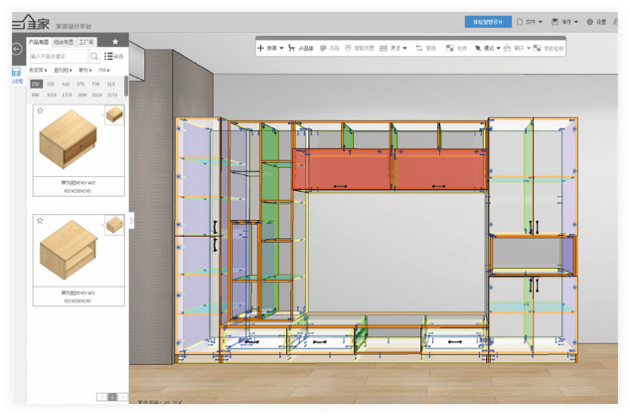Expand the file menu dropdown in the header
This screenshot has height=416, width=630.
pyautogui.click(x=529, y=21)
